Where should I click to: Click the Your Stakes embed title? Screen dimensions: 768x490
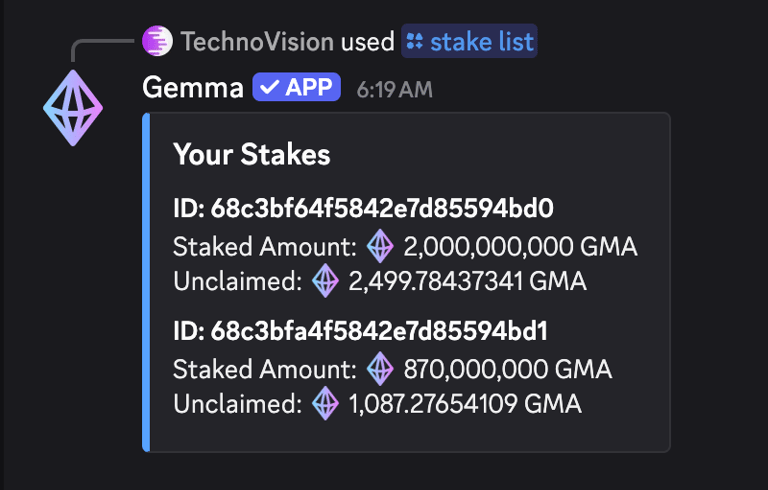(251, 154)
